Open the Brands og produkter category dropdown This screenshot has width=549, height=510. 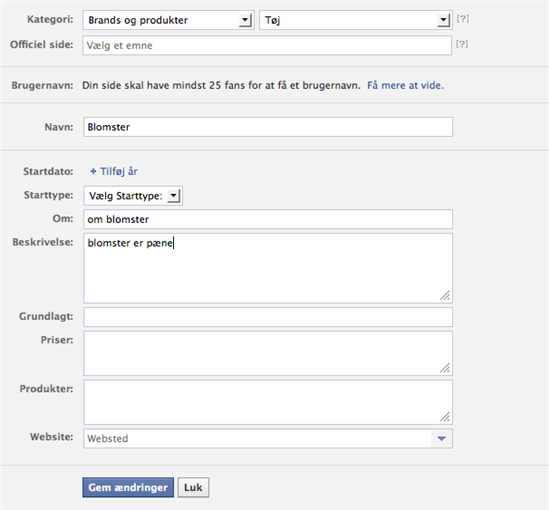tap(168, 20)
